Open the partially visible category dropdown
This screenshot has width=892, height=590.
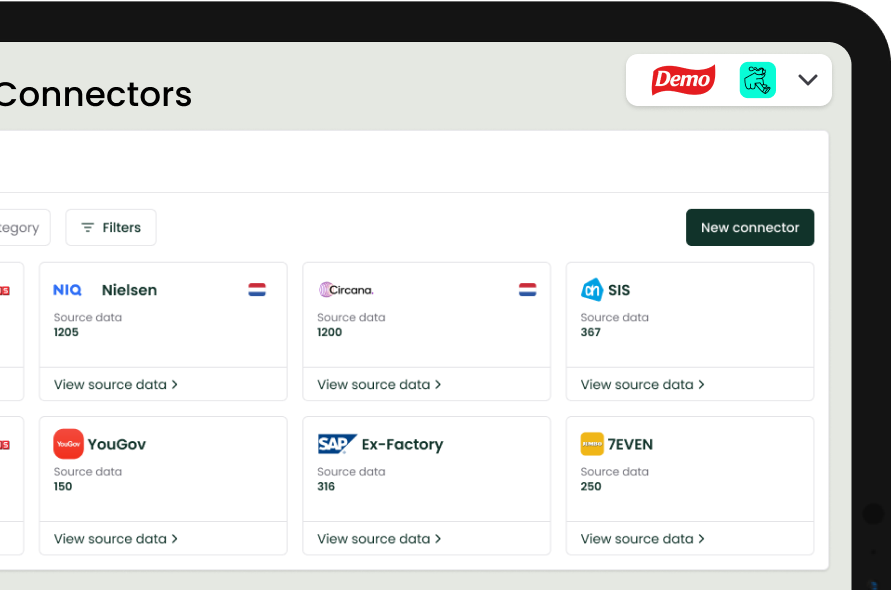coord(23,228)
